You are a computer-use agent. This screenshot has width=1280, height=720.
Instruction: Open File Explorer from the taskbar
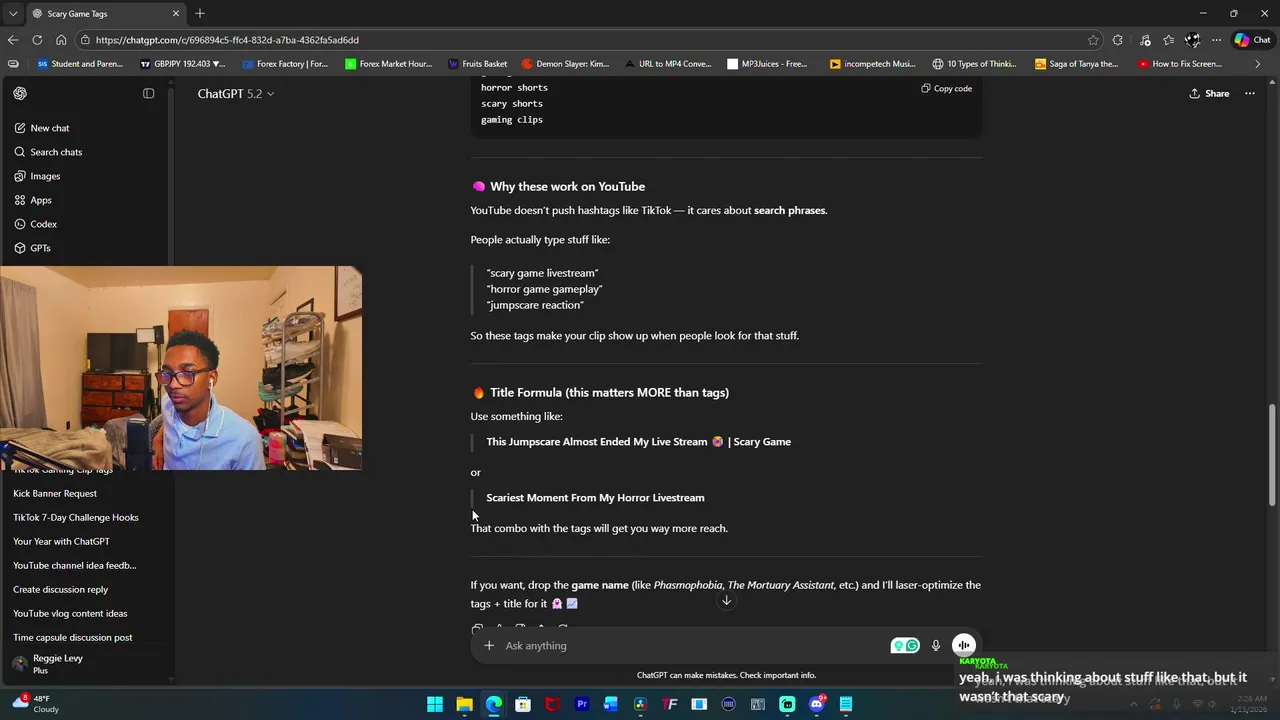[x=464, y=704]
